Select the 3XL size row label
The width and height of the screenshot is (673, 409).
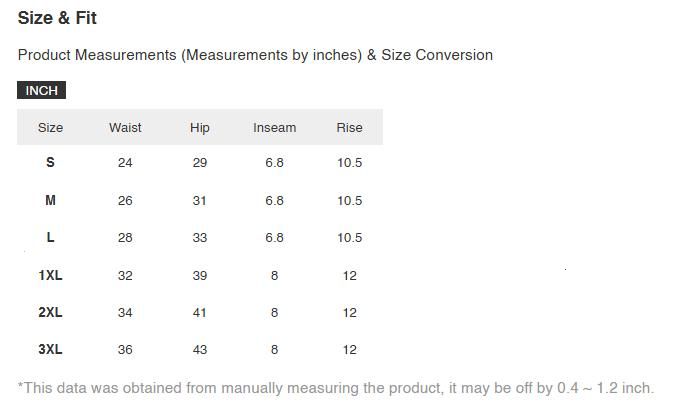(50, 350)
